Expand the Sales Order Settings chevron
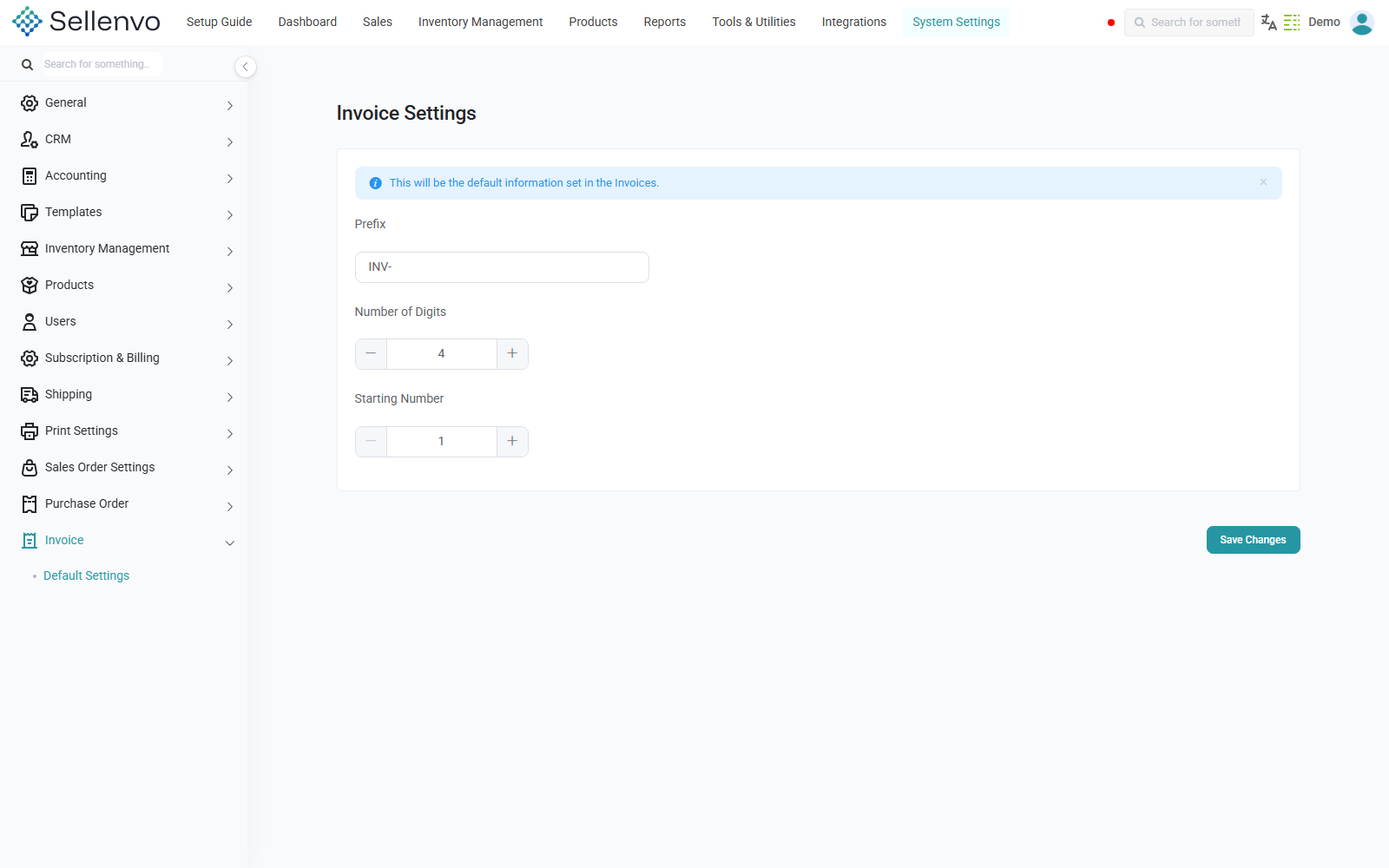1389x868 pixels. 230,470
